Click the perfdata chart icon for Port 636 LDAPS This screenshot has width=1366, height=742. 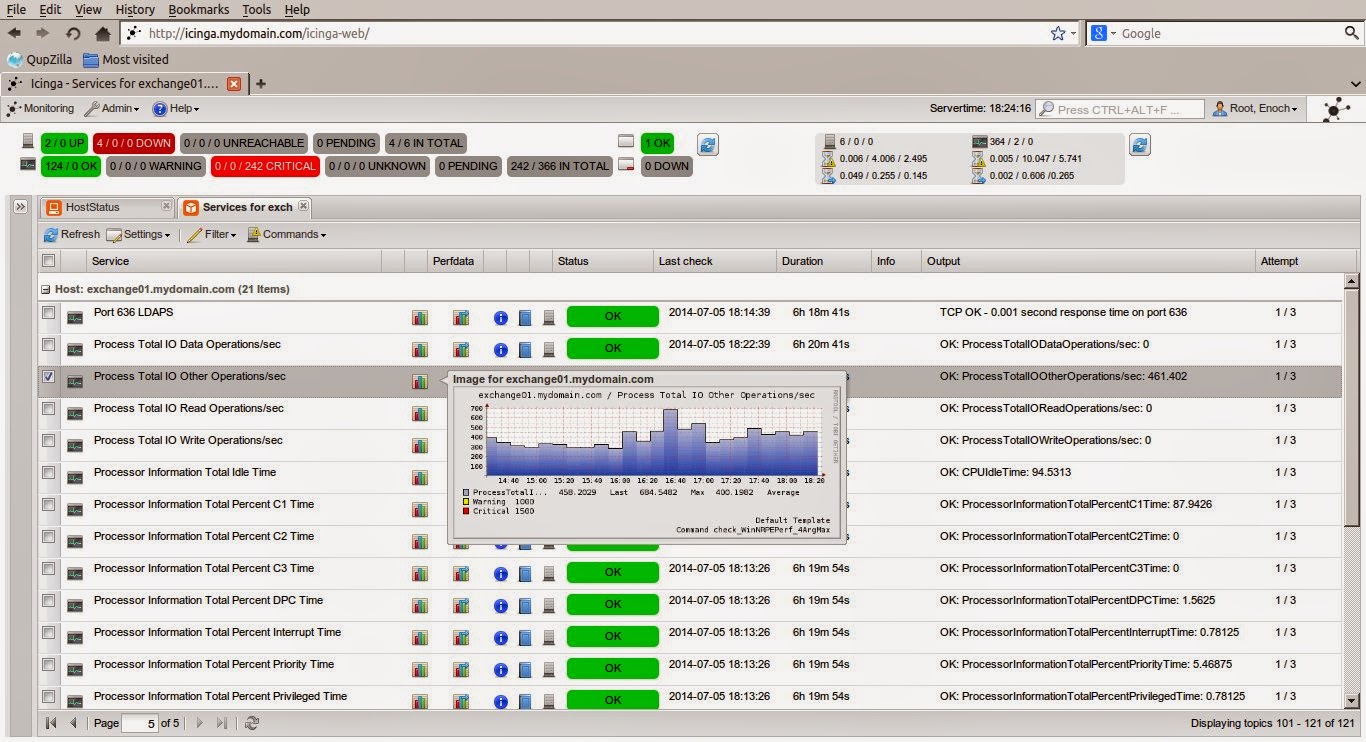pyautogui.click(x=461, y=318)
